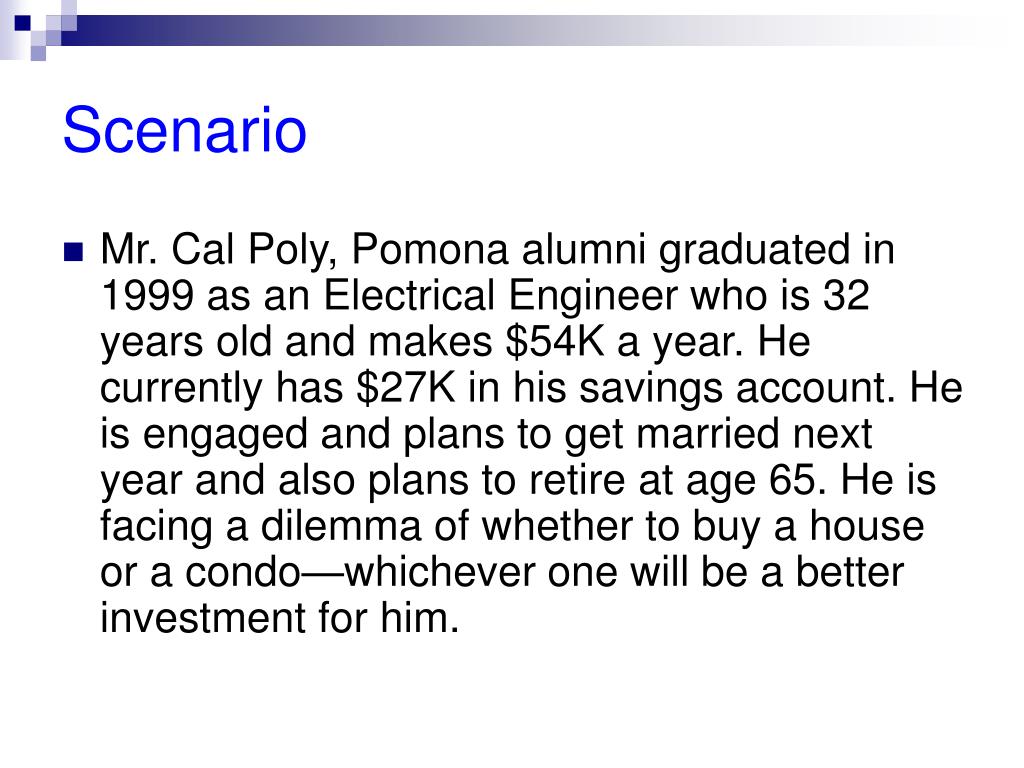Image resolution: width=1024 pixels, height=768 pixels.
Task: Click the blue "Scenario" slide title
Action: click(x=184, y=131)
